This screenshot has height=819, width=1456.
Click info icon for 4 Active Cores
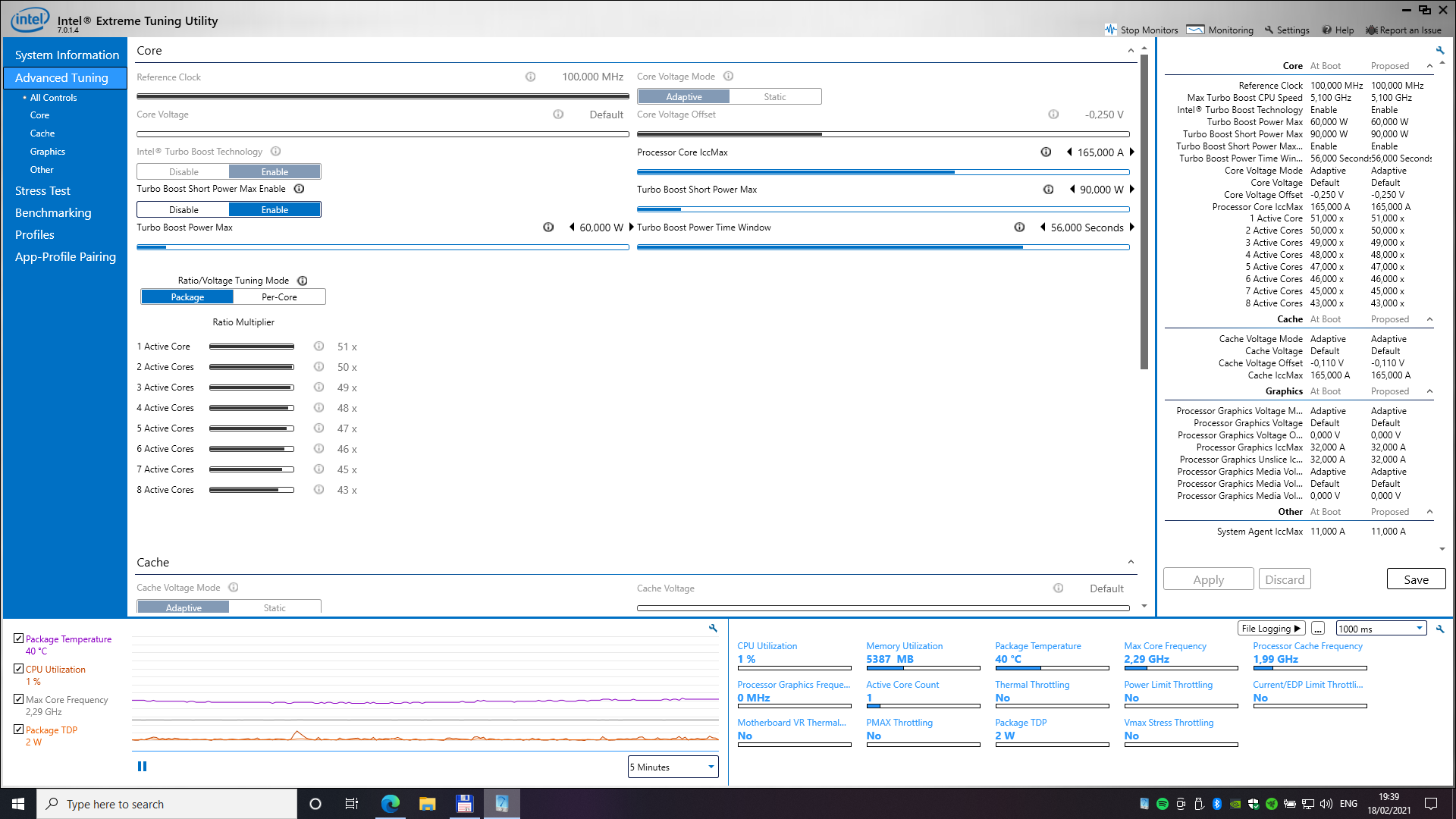(318, 408)
